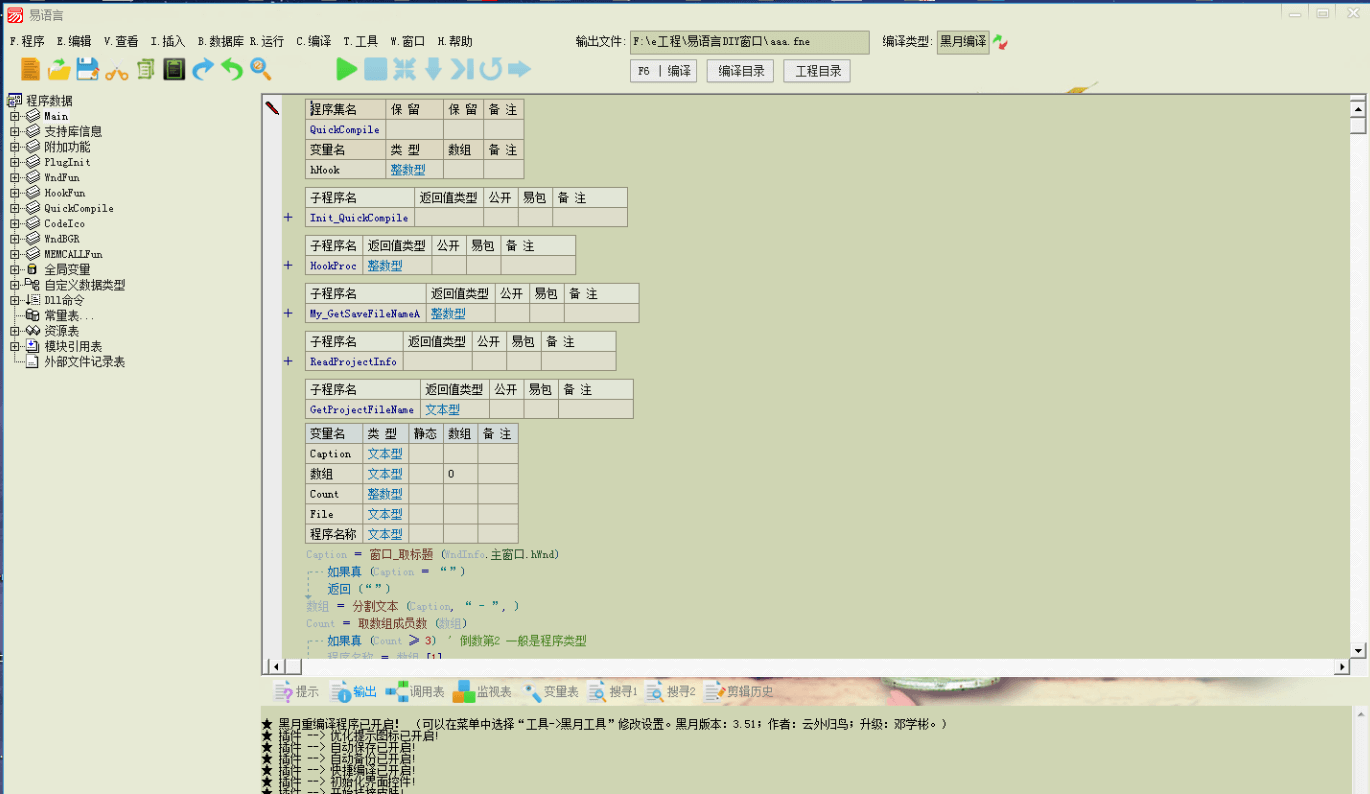The image size is (1370, 794).
Task: Open the T.工具 menu
Action: (x=359, y=41)
